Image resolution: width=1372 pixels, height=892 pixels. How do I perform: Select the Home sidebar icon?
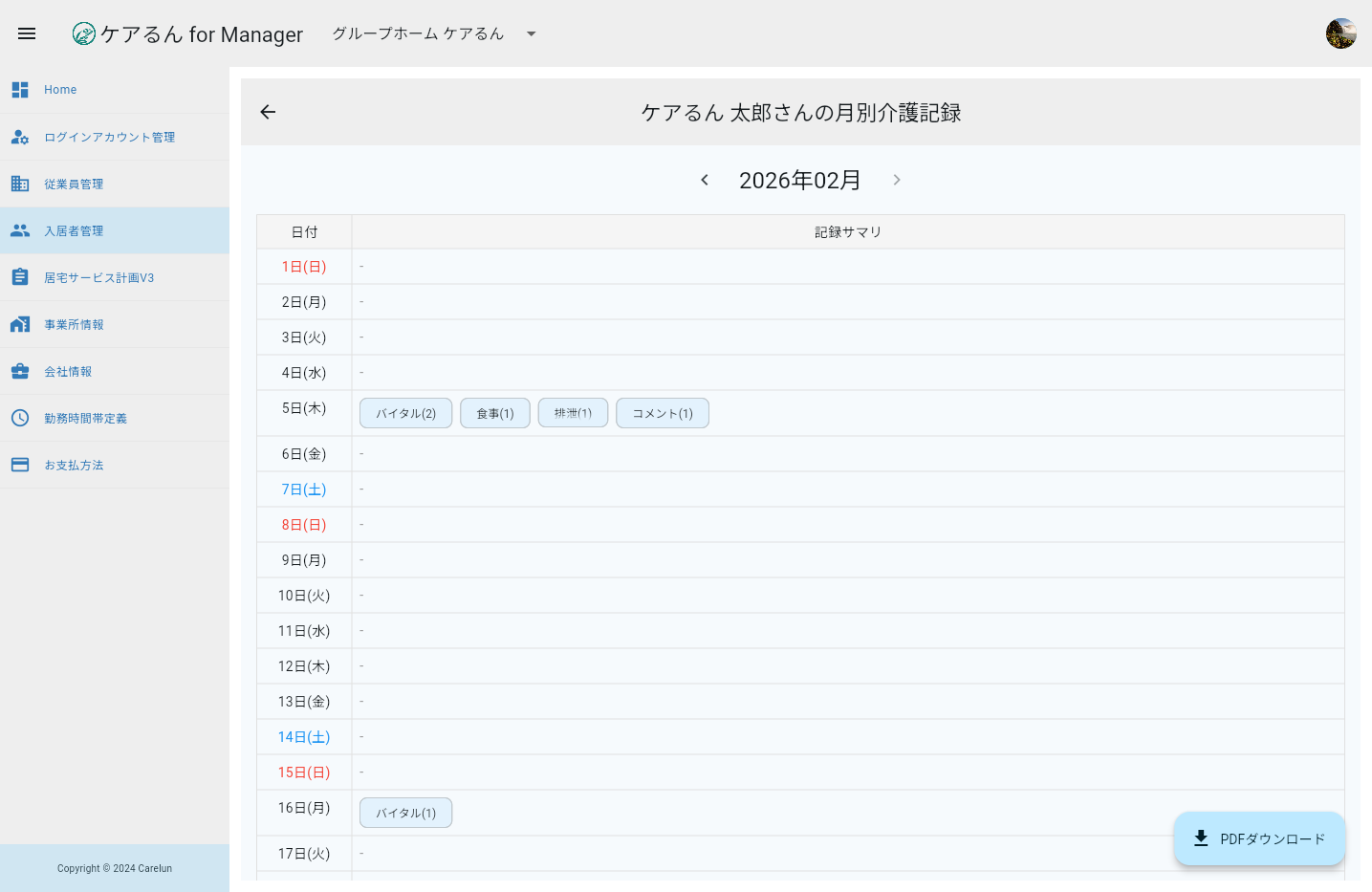[x=20, y=89]
